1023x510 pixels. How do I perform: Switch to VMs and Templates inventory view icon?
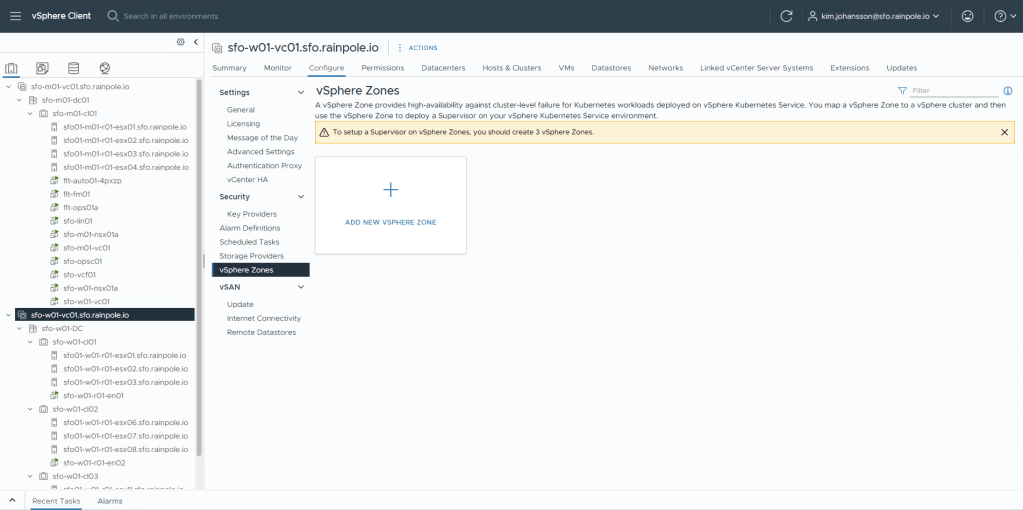[42, 68]
